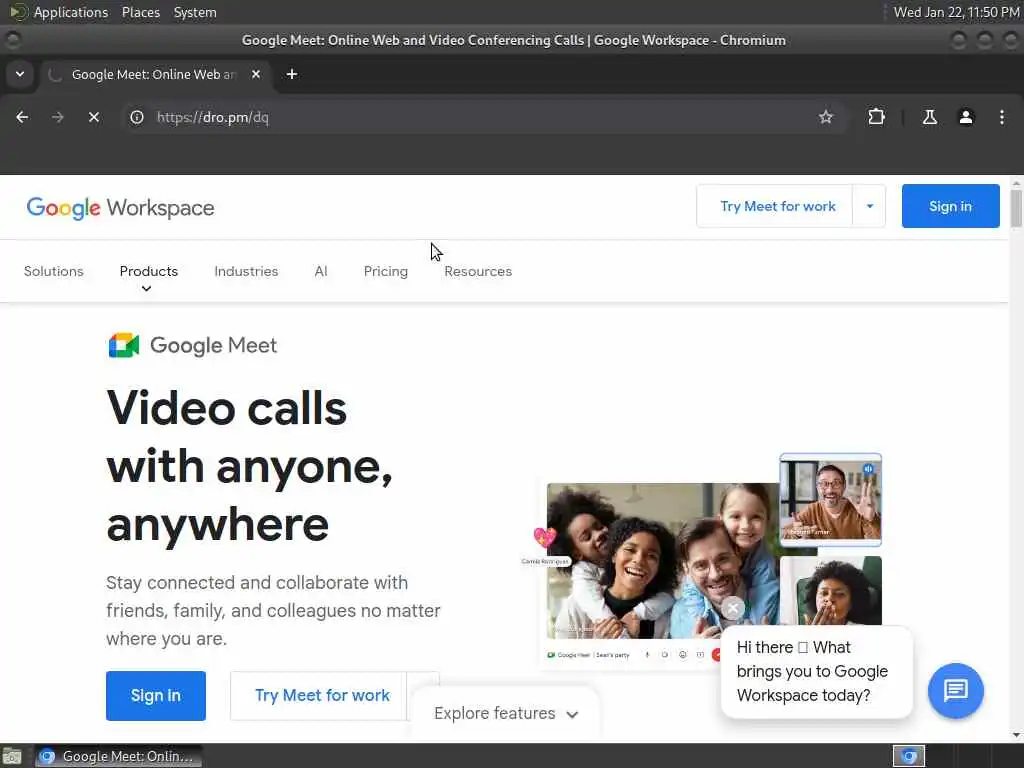Click the hero Sign in button
This screenshot has width=1024, height=768.
156,696
